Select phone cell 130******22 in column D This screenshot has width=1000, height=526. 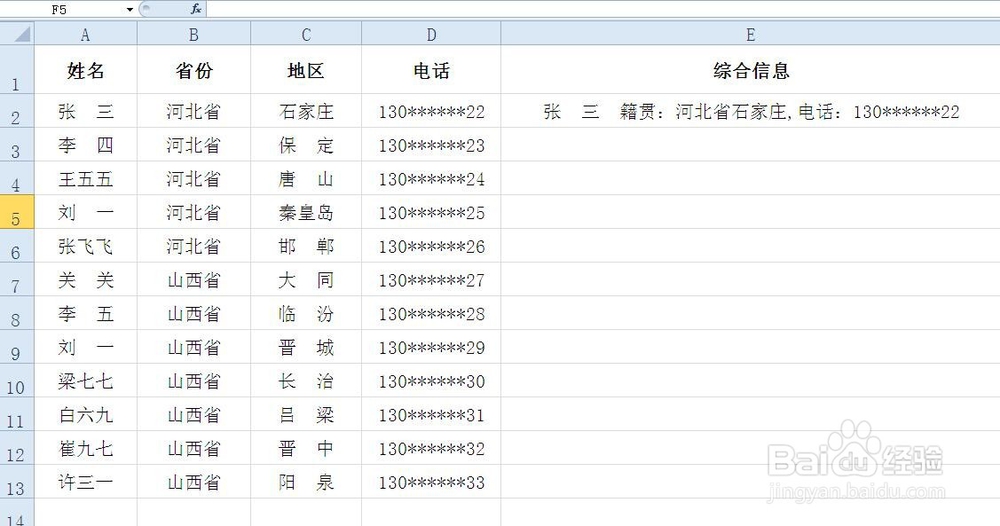pos(432,111)
